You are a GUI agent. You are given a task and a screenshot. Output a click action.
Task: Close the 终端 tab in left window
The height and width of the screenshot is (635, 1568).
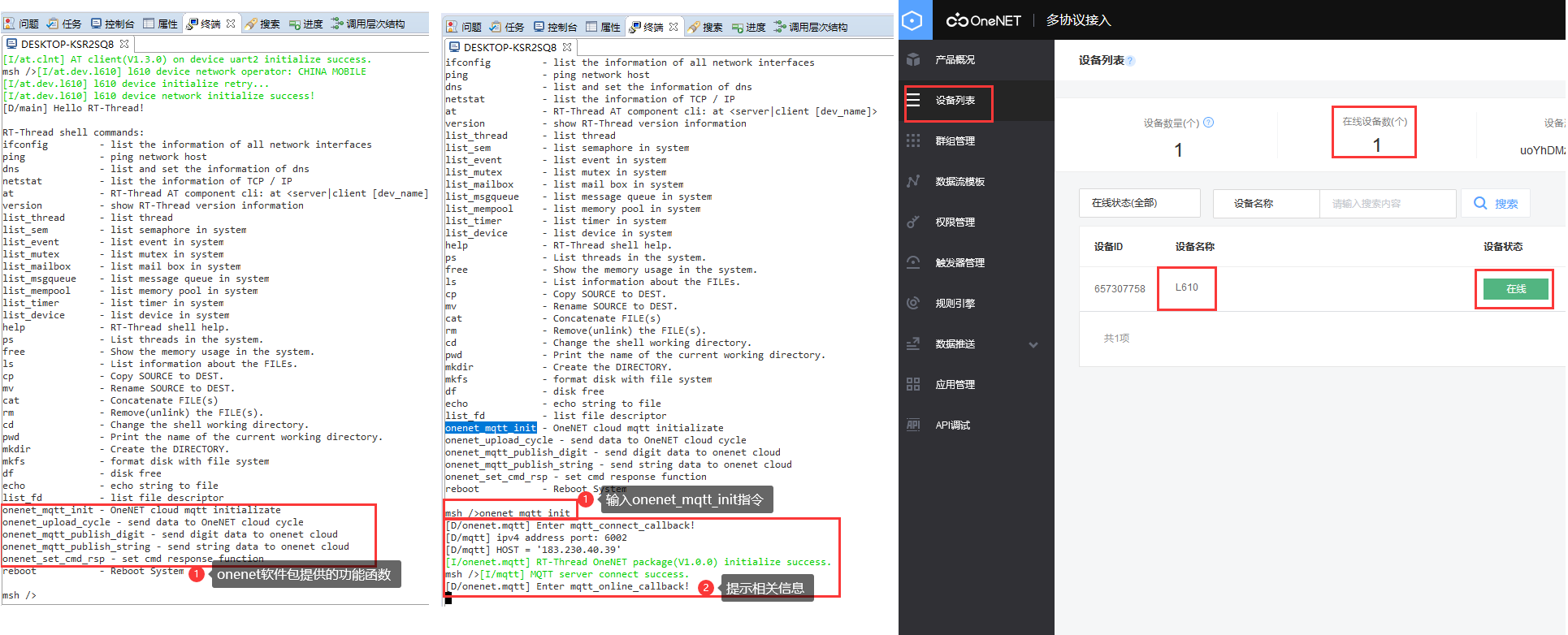pos(231,24)
